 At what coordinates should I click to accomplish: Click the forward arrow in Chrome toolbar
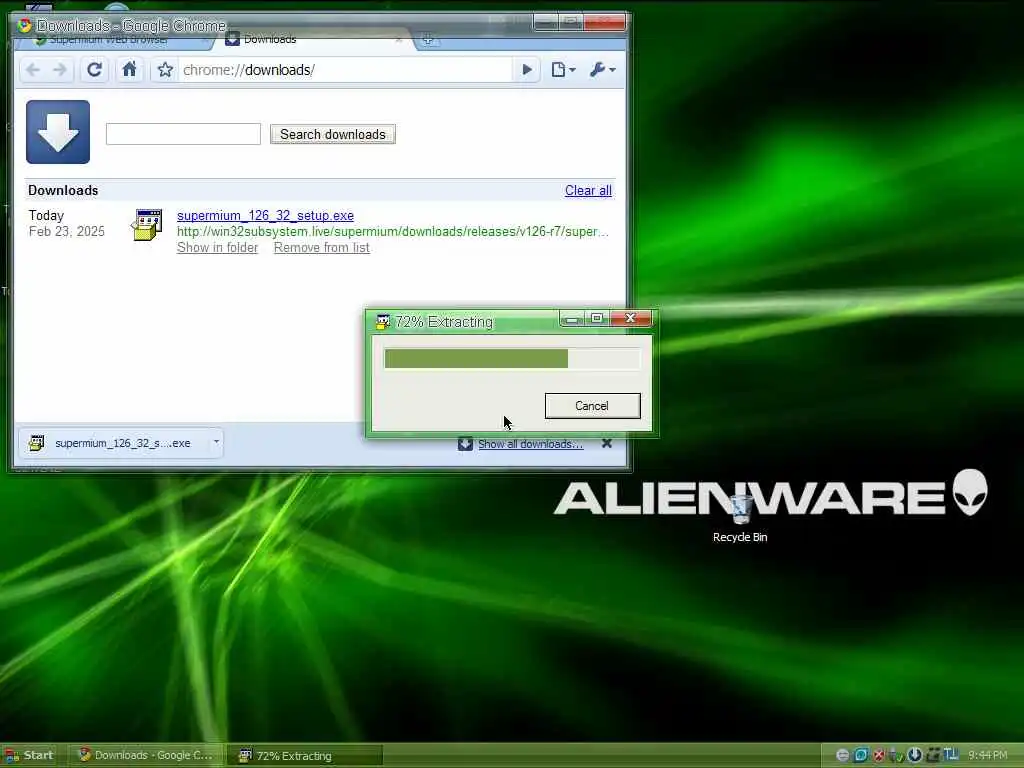click(59, 70)
